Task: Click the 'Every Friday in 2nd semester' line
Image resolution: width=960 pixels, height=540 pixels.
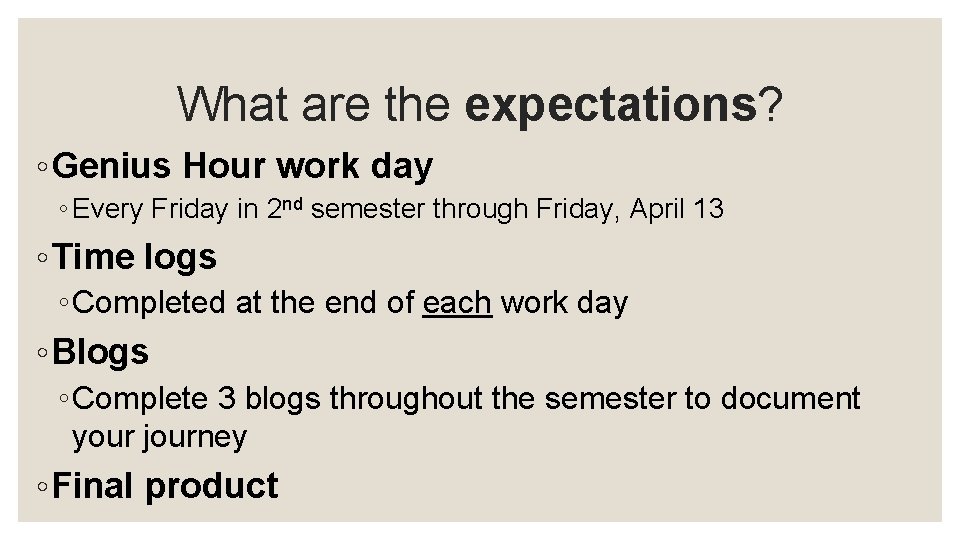Action: point(398,209)
